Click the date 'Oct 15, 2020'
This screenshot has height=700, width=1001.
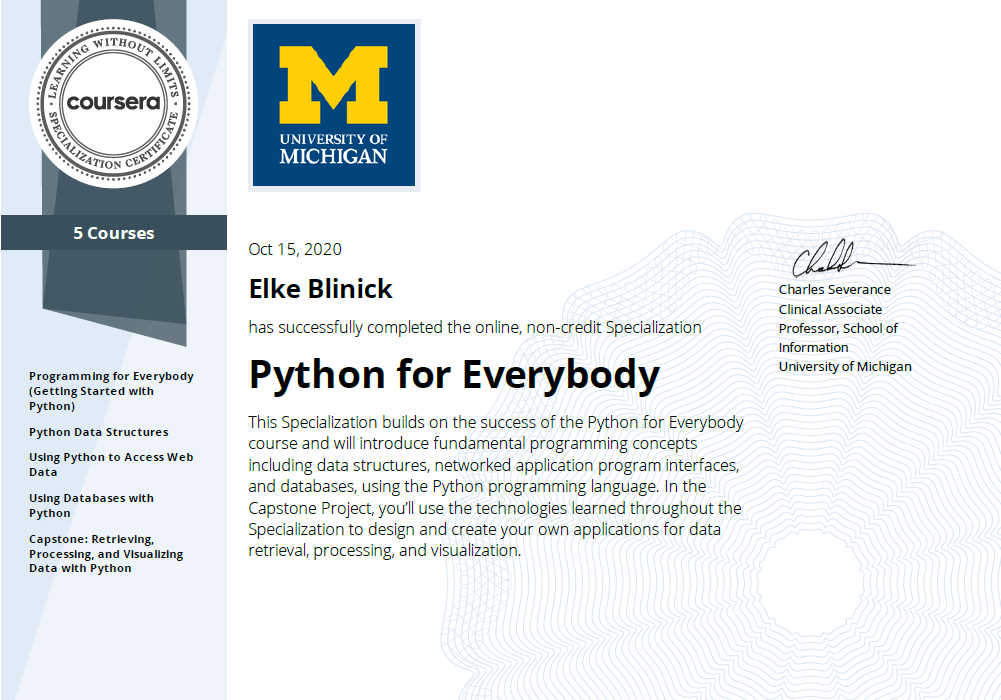tap(295, 249)
